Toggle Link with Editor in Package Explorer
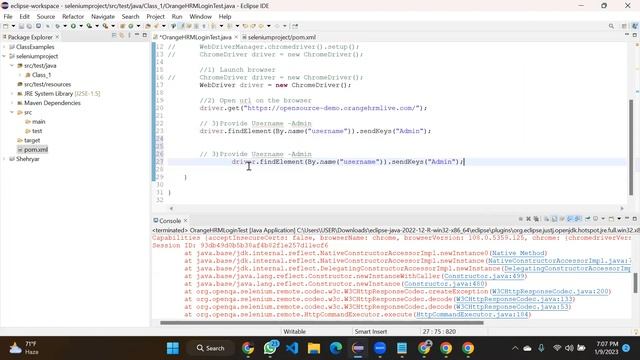The width and height of the screenshot is (640, 360). 122,36
